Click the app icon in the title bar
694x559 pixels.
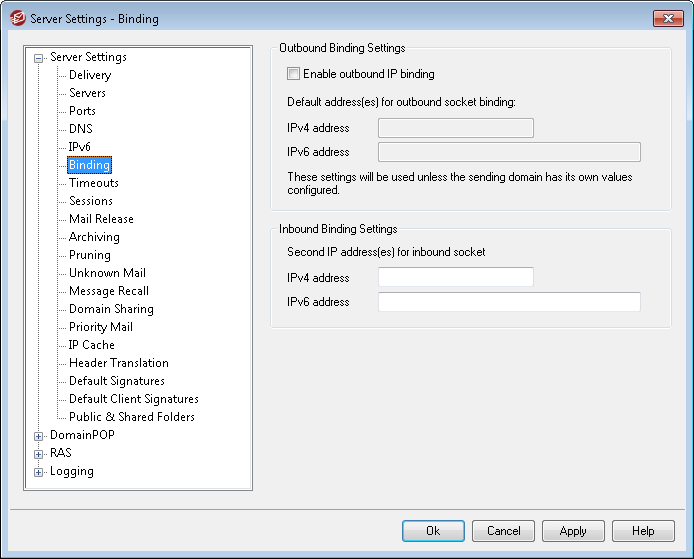(17, 18)
